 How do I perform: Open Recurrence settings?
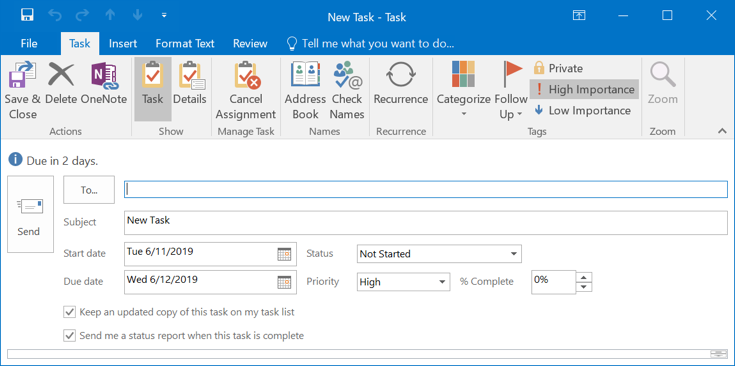(x=401, y=83)
